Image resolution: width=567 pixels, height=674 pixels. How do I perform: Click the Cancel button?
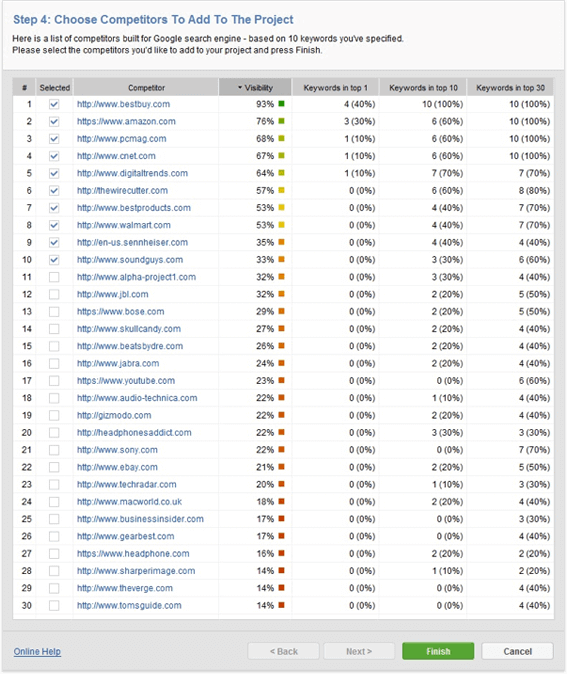[517, 651]
